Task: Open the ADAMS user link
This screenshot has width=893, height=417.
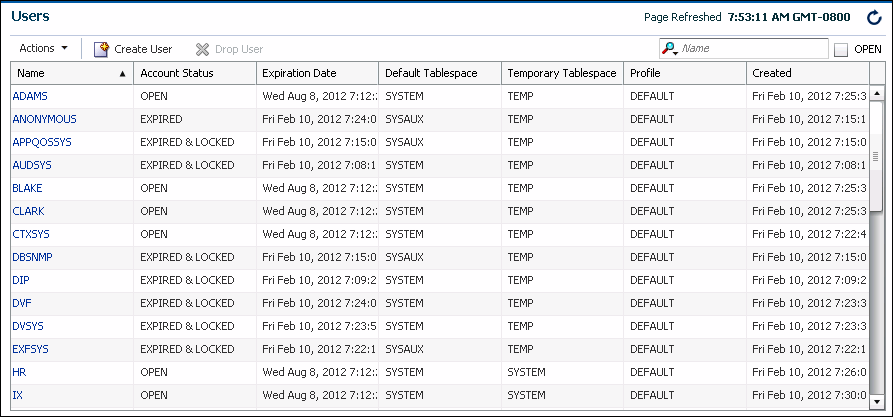Action: [29, 96]
